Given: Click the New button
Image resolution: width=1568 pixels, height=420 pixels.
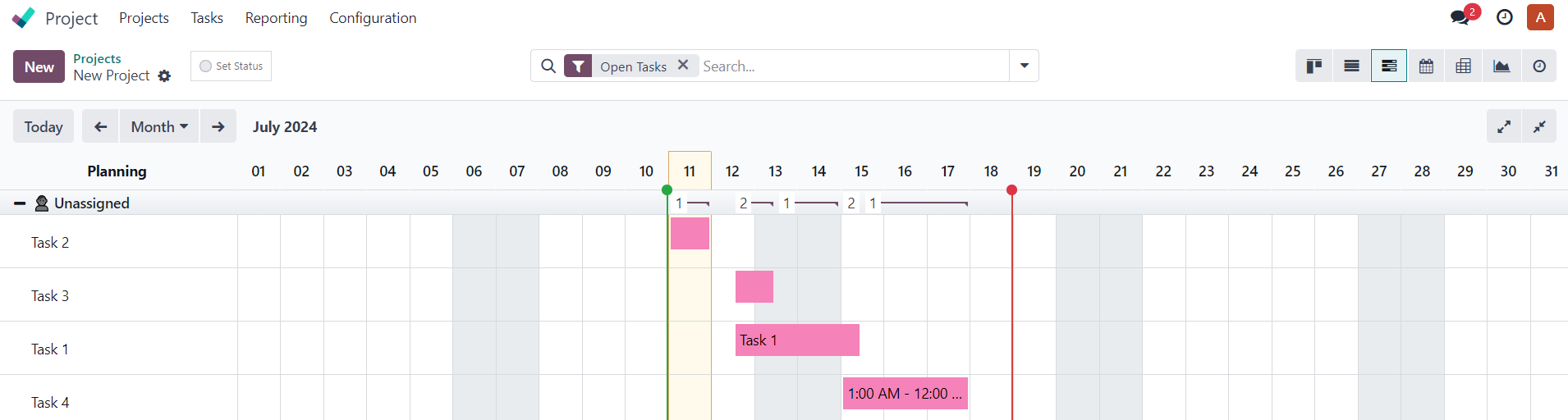Looking at the screenshot, I should [x=39, y=66].
